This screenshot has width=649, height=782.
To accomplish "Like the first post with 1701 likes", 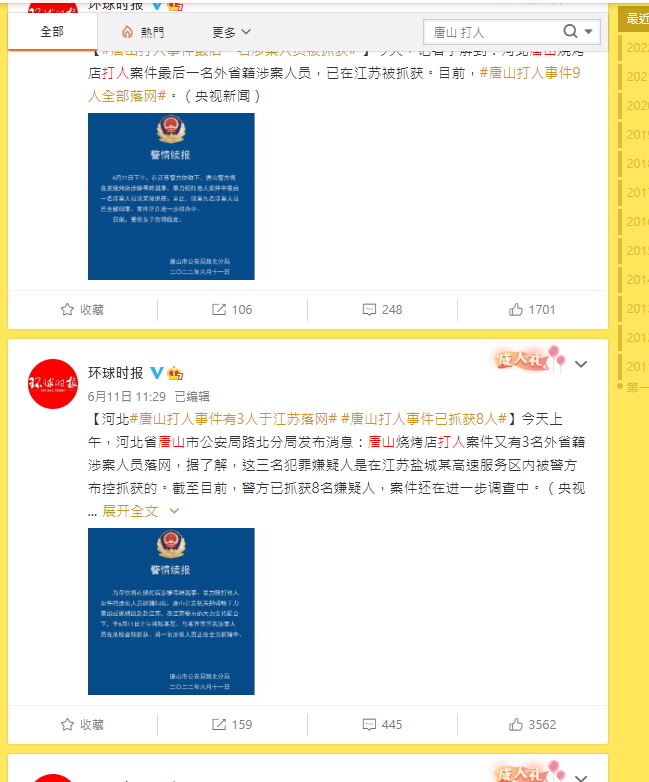I will coord(532,310).
